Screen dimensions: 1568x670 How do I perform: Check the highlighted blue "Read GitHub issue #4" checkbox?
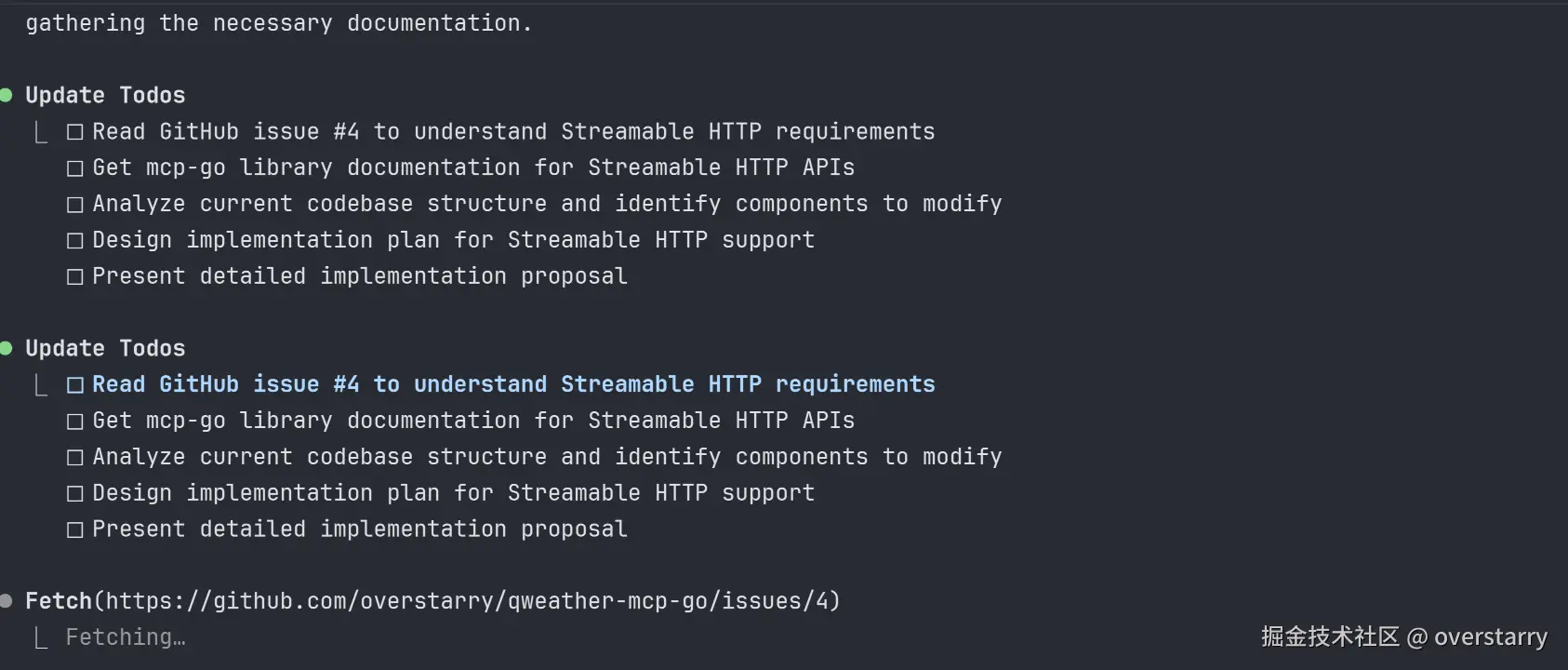click(75, 385)
